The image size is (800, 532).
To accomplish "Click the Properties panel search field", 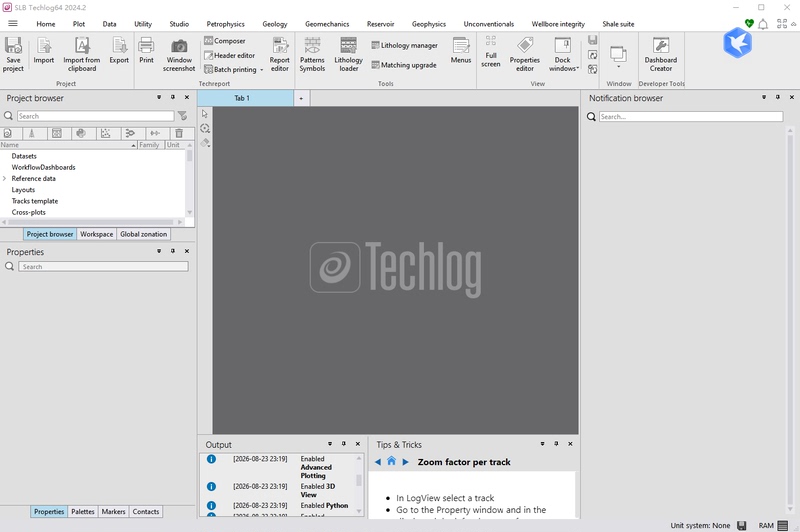I will (103, 267).
